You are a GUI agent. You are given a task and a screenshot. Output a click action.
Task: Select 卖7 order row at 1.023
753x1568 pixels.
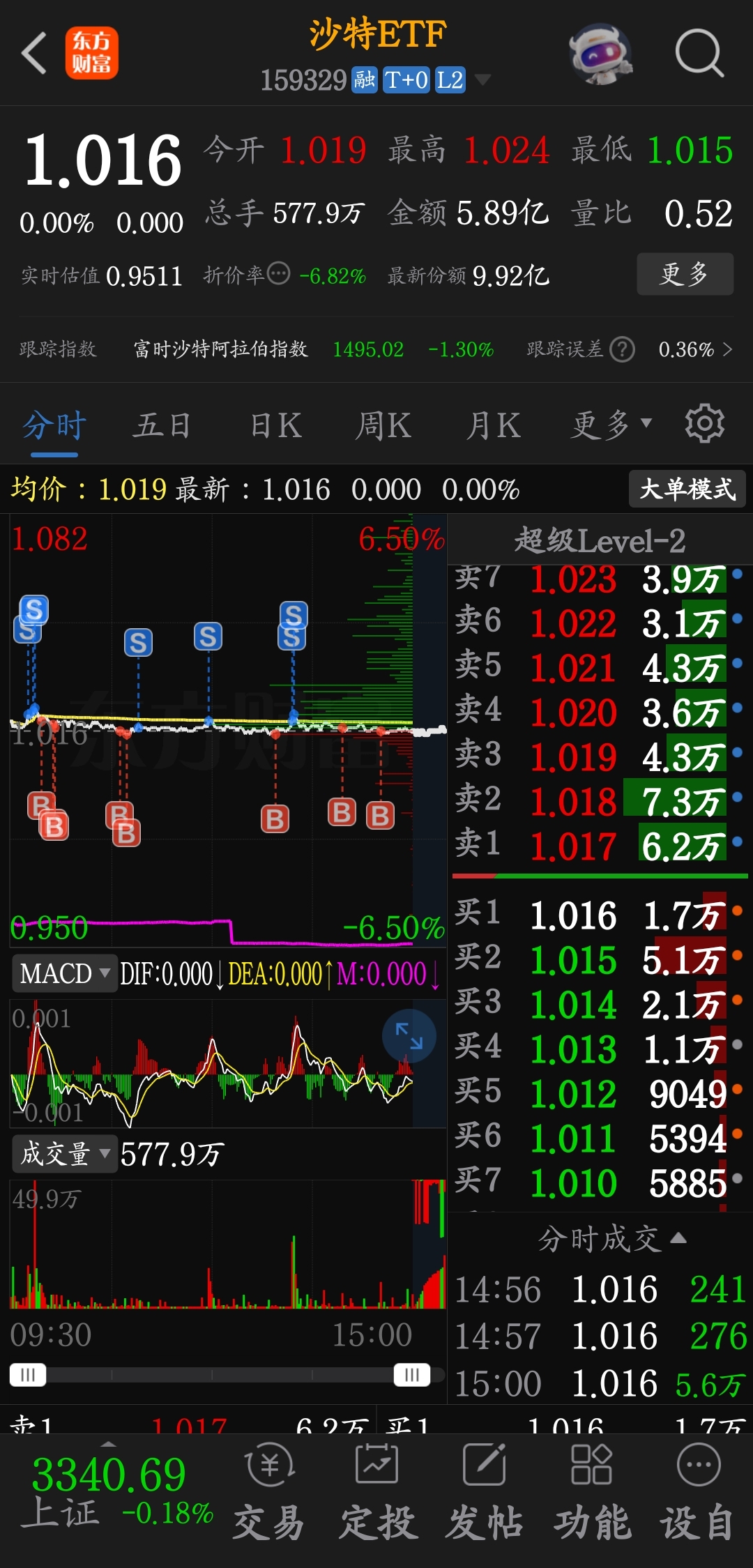(599, 579)
